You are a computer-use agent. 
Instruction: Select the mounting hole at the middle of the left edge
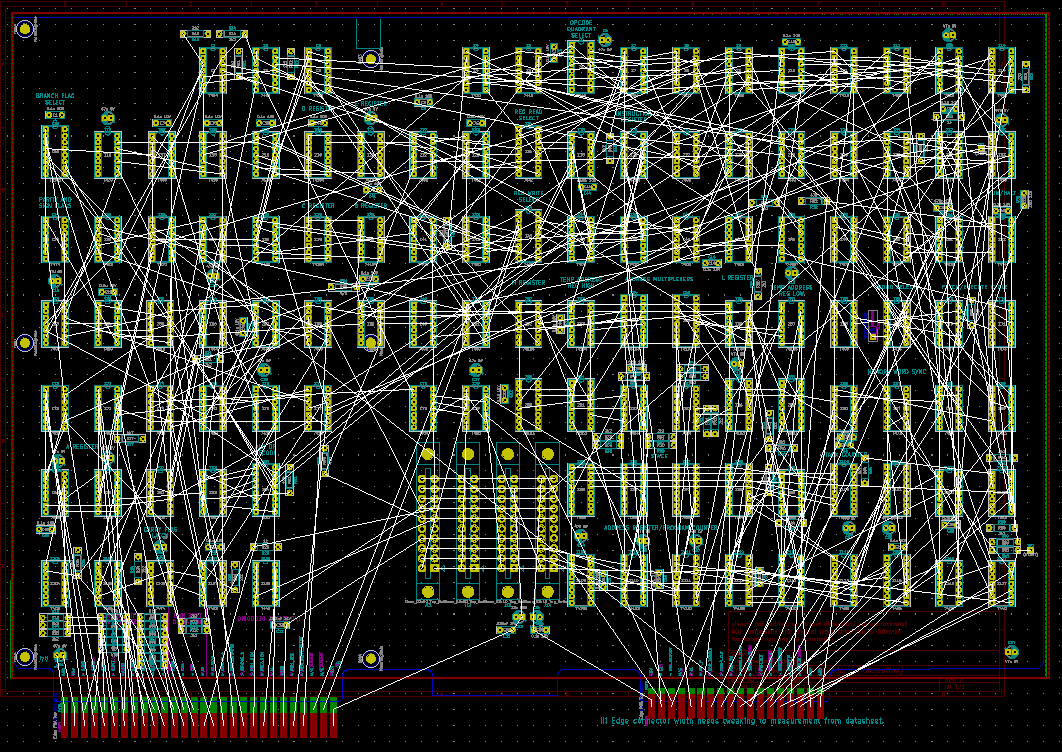[25, 343]
